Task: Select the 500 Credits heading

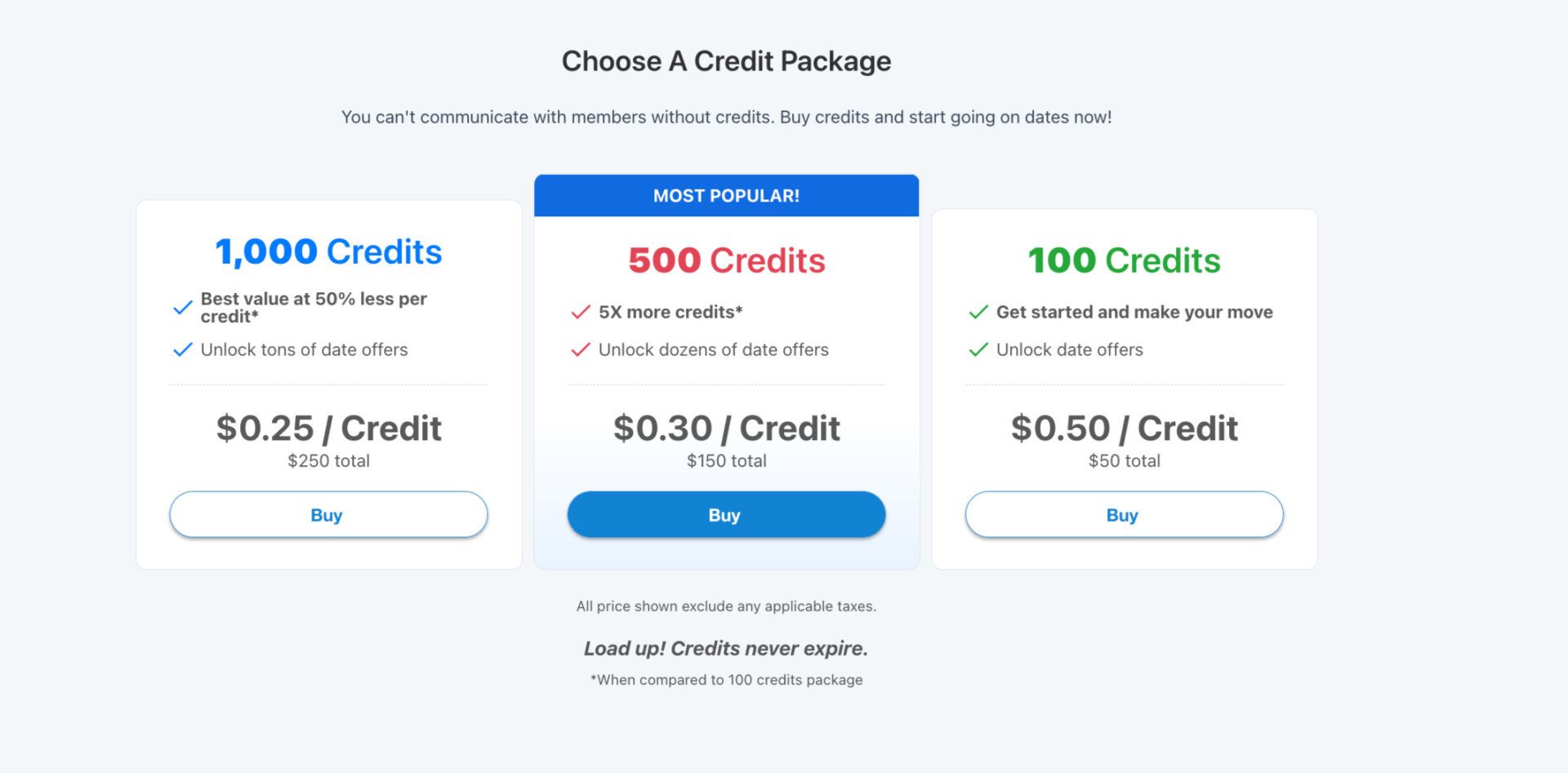Action: coord(726,260)
